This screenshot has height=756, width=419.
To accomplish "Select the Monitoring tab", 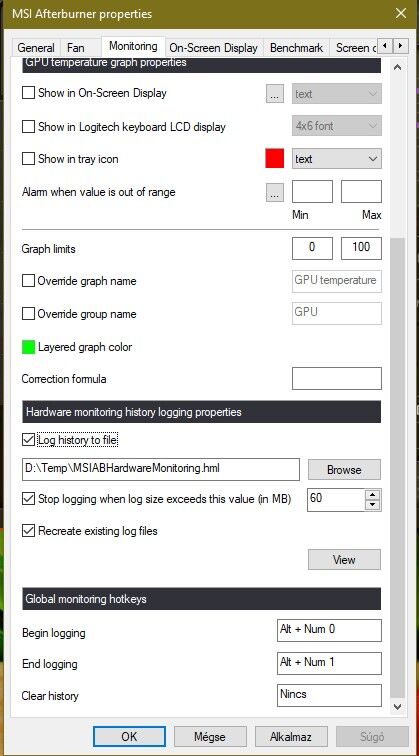I will click(133, 46).
